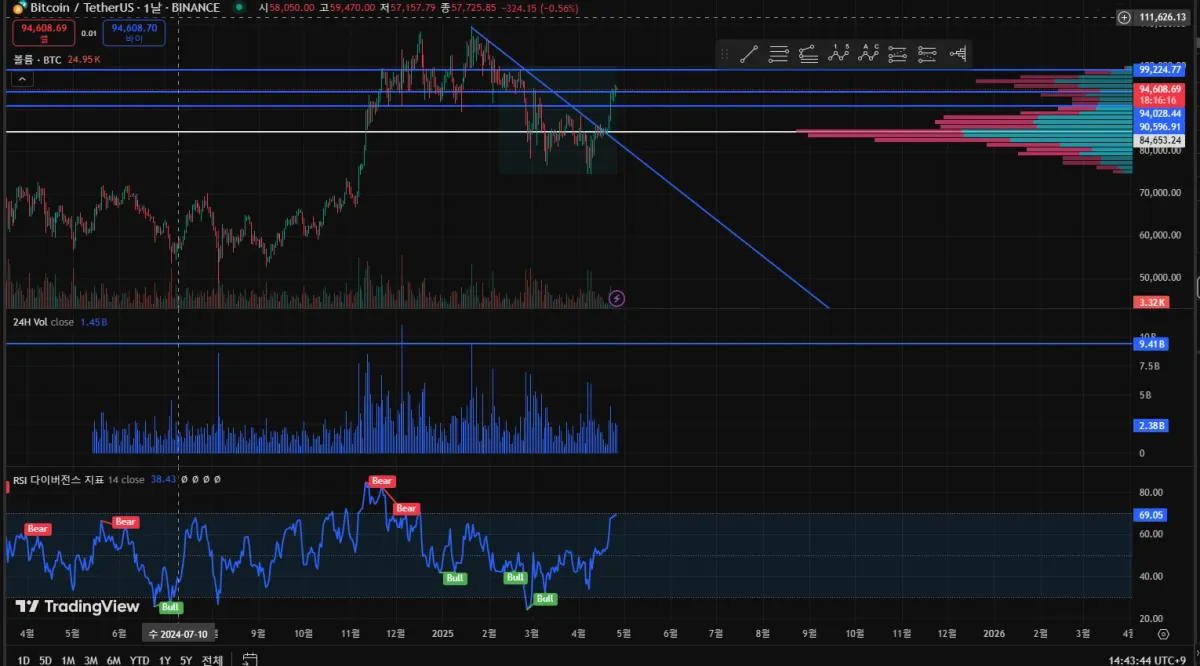The image size is (1200, 666).
Task: Click the TradingView logo
Action: click(x=77, y=606)
